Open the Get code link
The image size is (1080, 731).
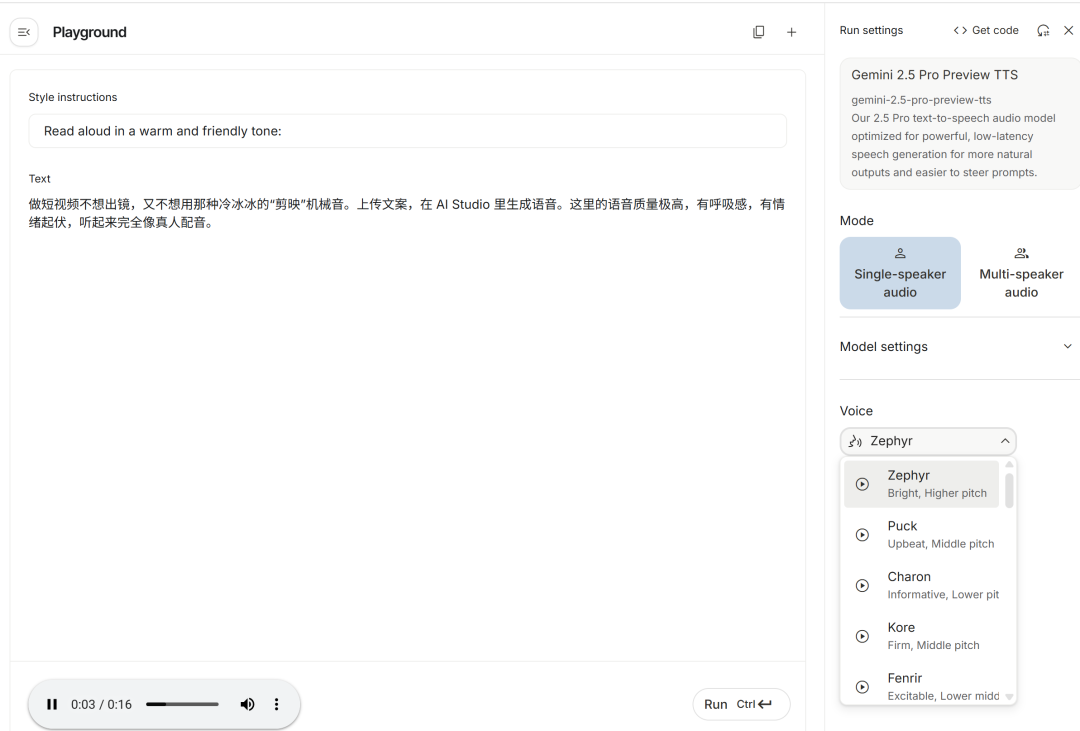tap(986, 30)
